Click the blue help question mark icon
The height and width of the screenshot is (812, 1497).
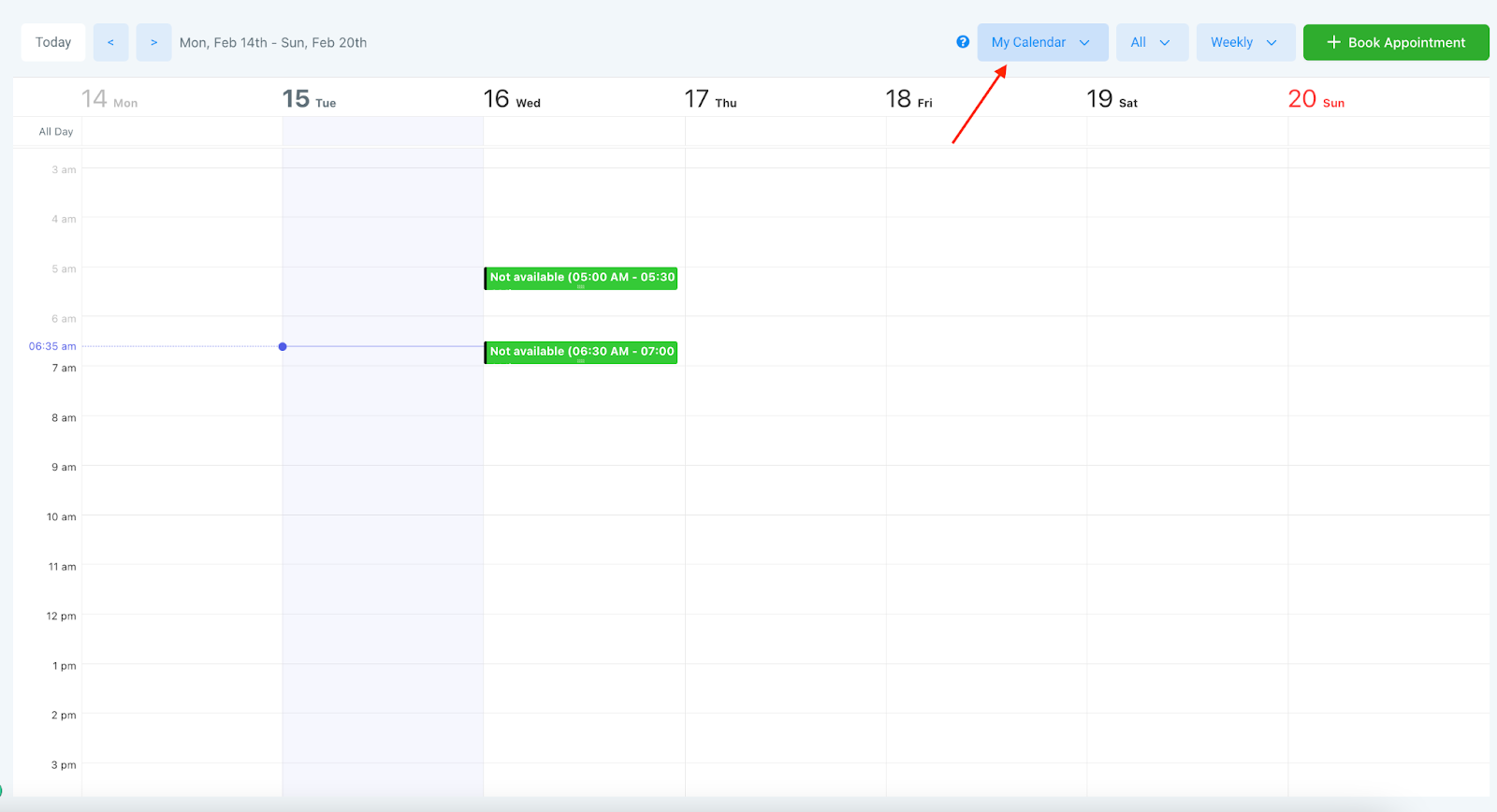click(962, 42)
